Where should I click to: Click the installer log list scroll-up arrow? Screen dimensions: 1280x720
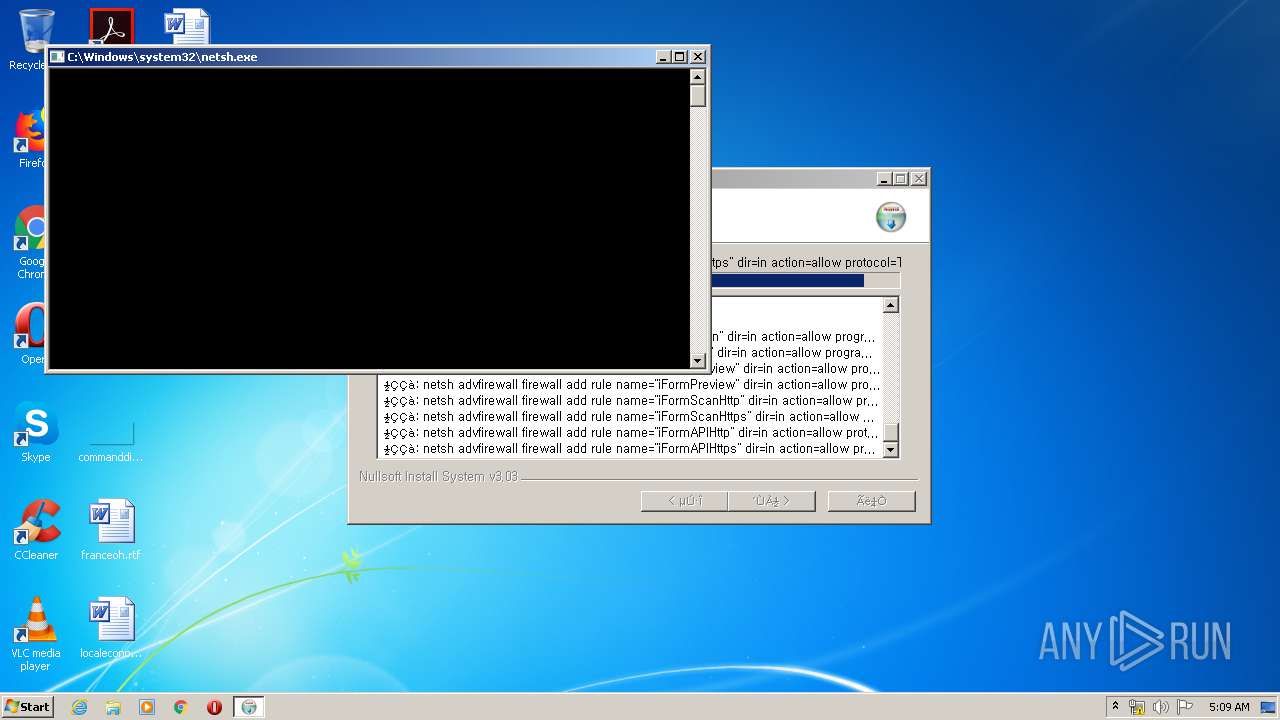pyautogui.click(x=890, y=305)
